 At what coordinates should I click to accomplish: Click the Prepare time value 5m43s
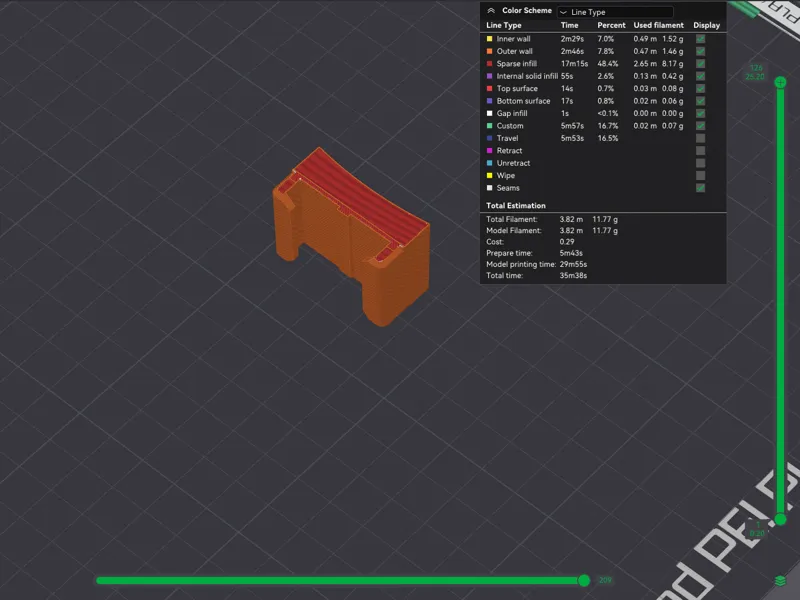coord(571,253)
